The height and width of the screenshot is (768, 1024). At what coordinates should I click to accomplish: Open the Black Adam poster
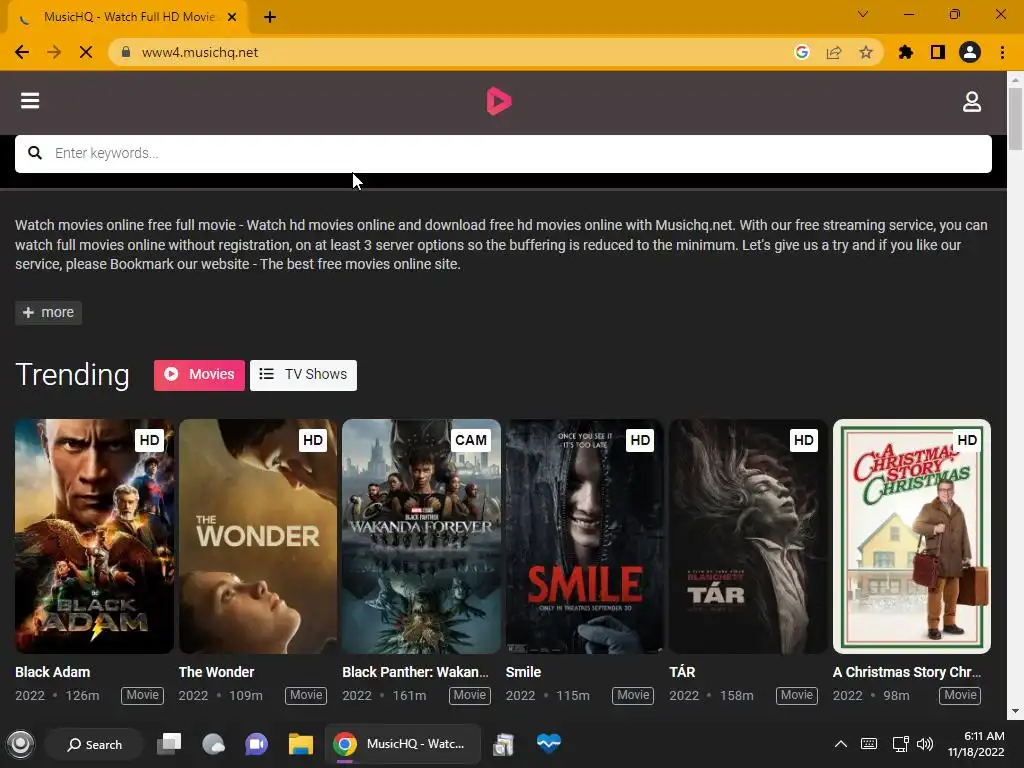(95, 536)
